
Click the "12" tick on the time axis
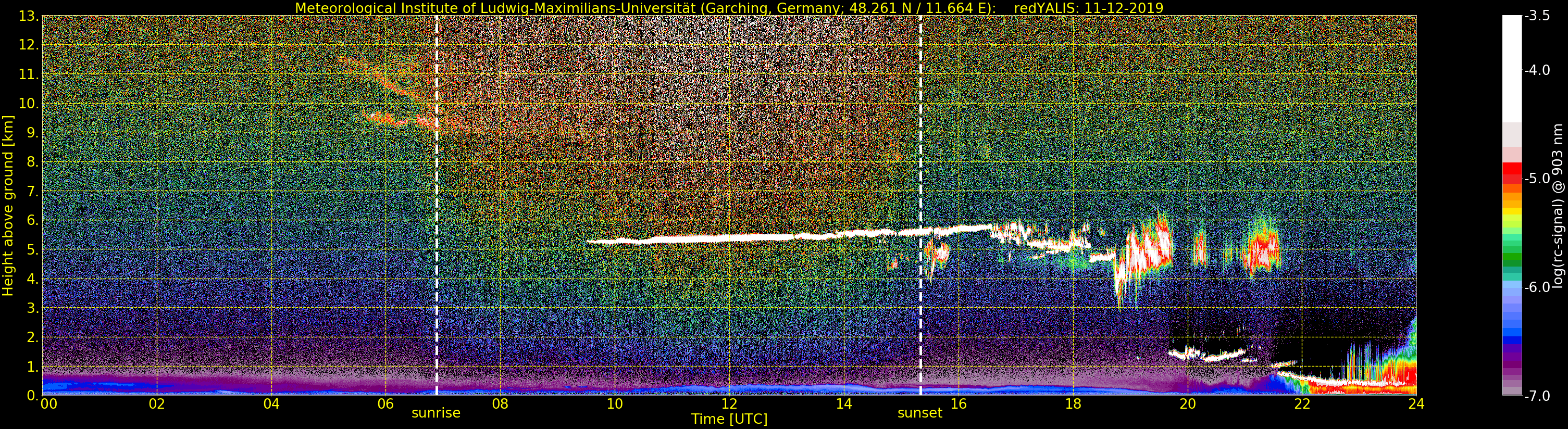point(729,403)
